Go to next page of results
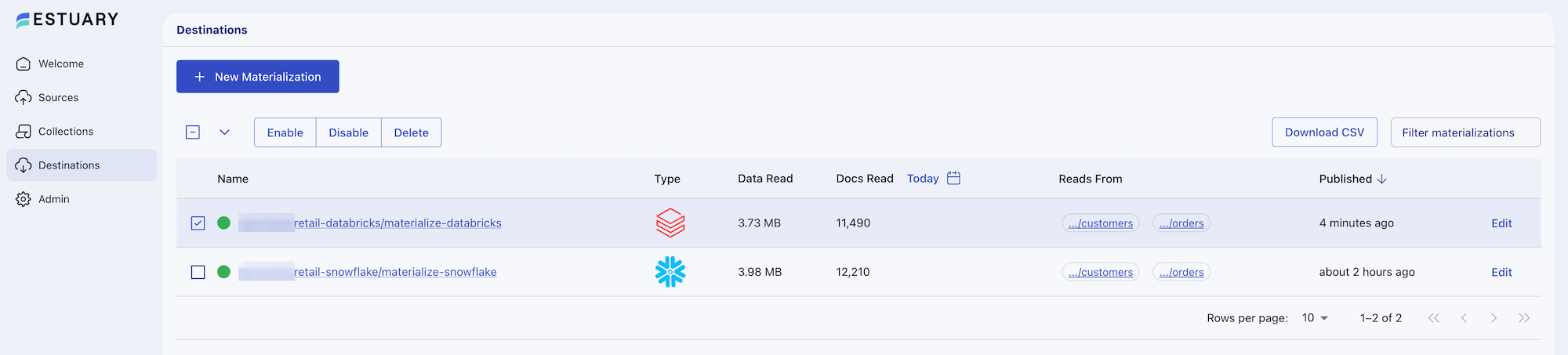This screenshot has width=1568, height=355. click(1494, 317)
